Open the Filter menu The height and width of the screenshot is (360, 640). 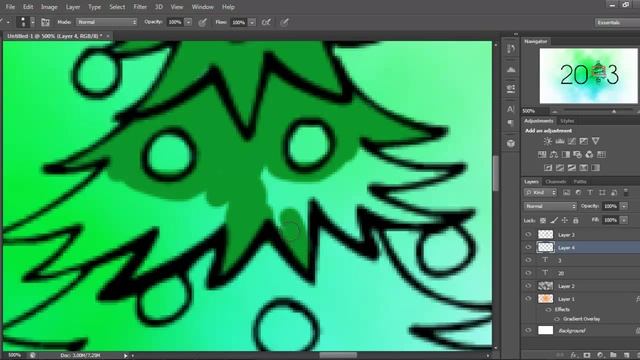click(x=140, y=7)
